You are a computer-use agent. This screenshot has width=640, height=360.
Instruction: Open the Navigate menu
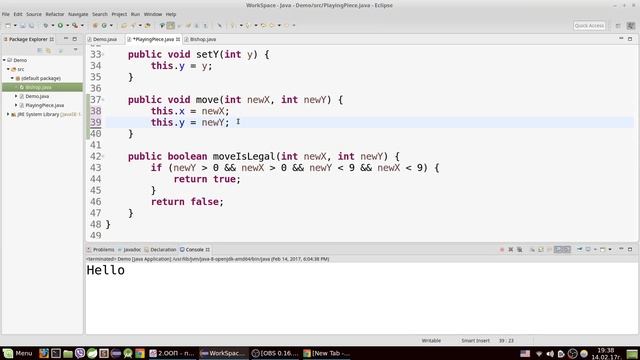tap(78, 14)
